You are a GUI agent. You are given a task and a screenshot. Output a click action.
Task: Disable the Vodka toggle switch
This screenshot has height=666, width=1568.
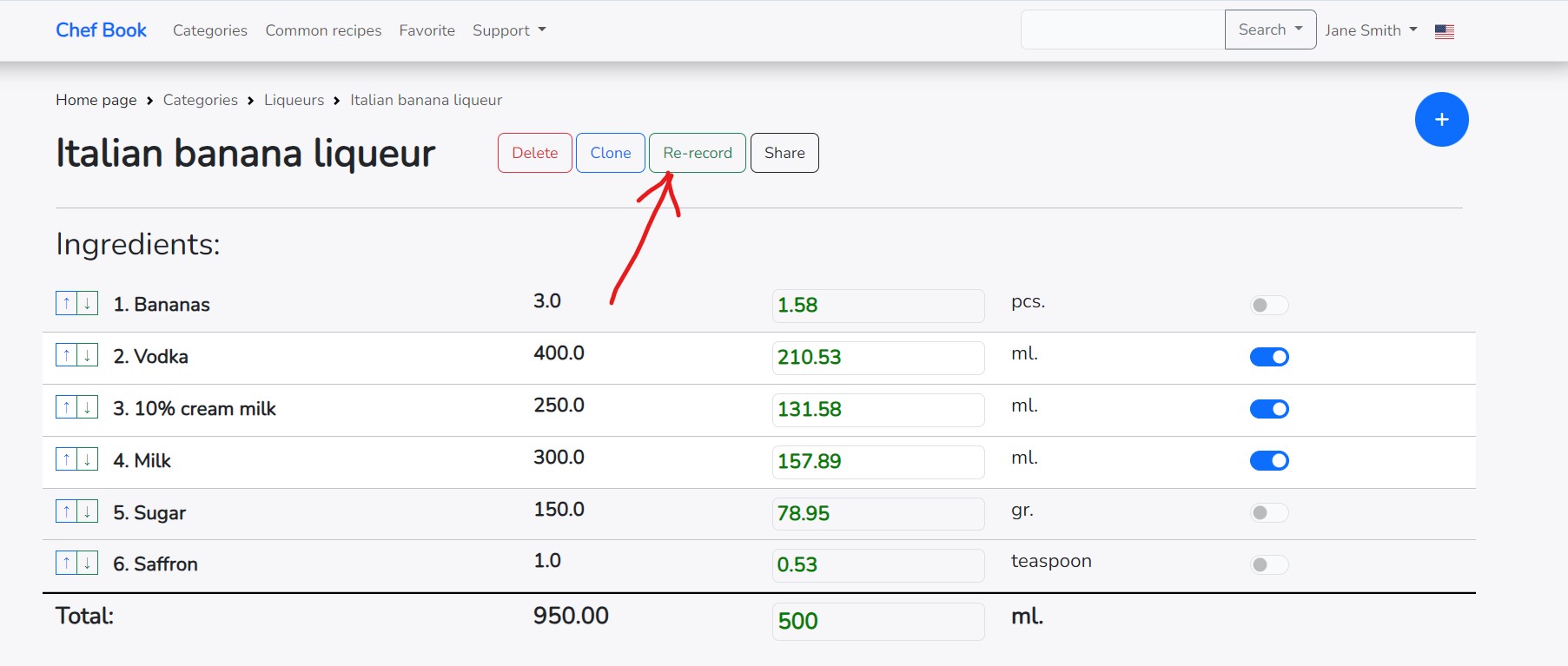click(1268, 357)
